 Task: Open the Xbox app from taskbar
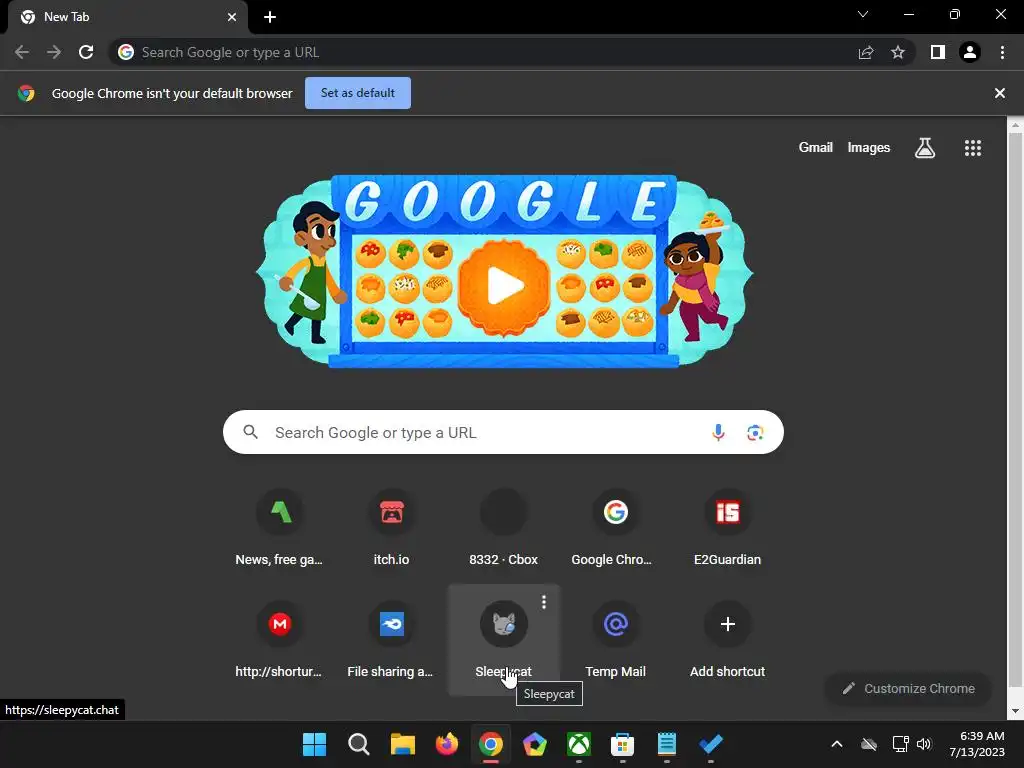tap(579, 744)
